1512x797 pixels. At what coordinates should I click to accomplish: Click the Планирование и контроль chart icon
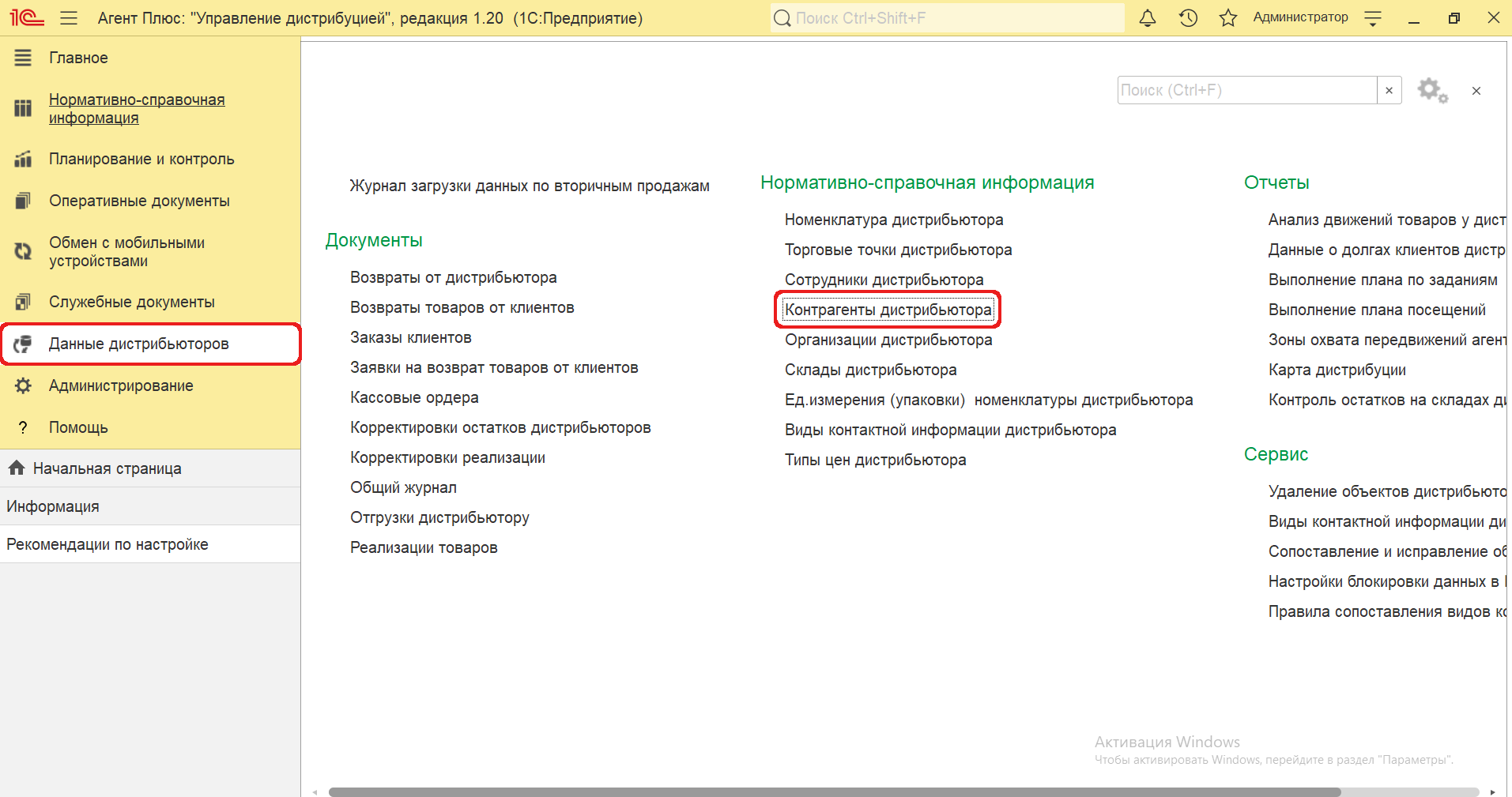click(23, 159)
